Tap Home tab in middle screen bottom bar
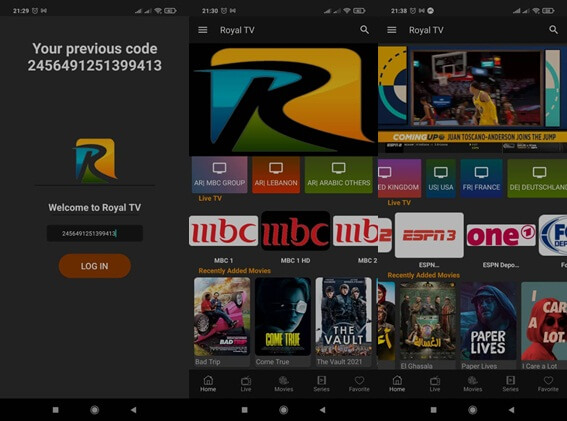This screenshot has height=421, width=567. [x=208, y=384]
